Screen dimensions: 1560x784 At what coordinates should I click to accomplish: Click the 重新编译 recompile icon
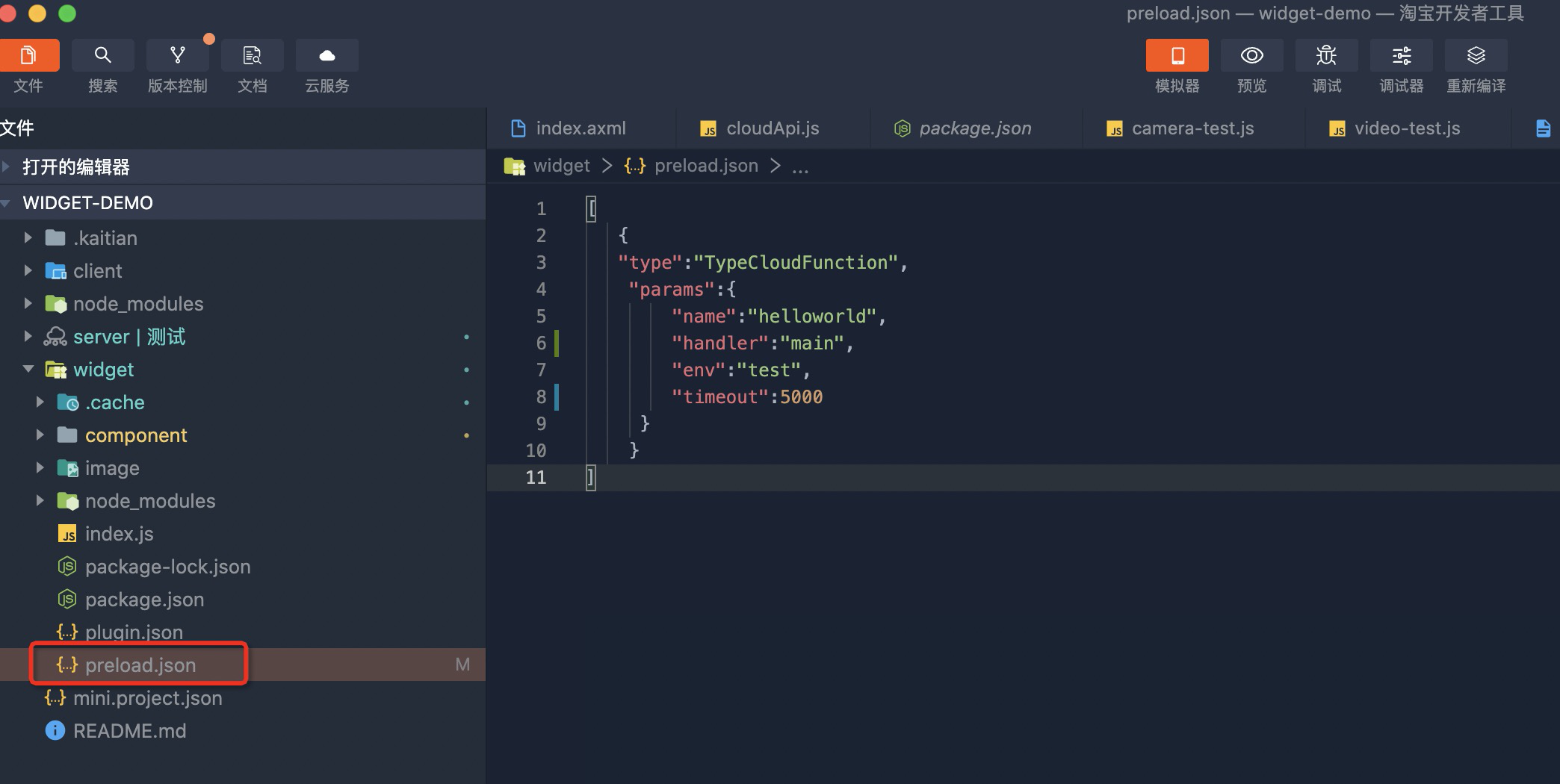pos(1476,55)
